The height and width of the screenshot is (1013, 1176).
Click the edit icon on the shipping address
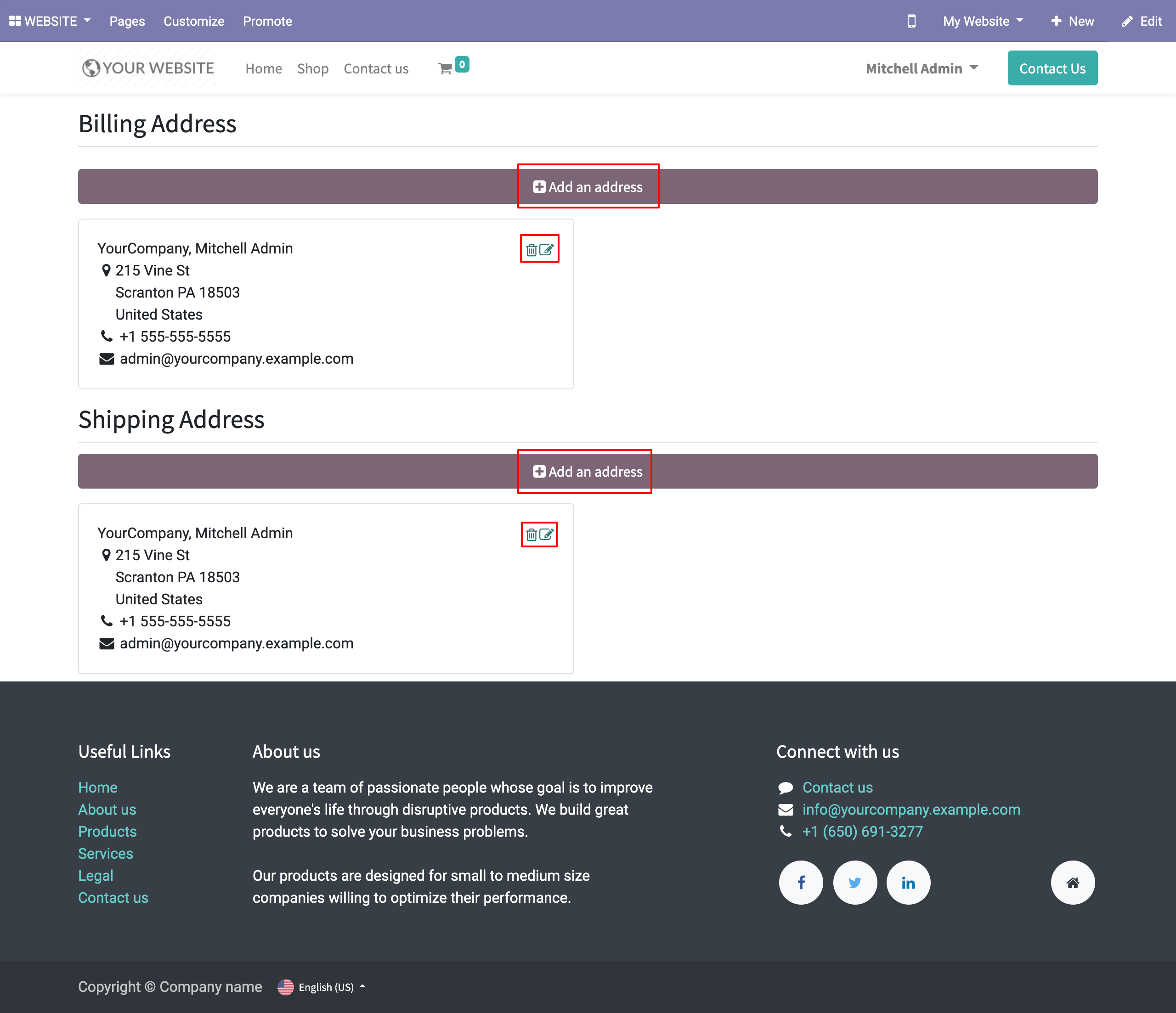point(547,535)
